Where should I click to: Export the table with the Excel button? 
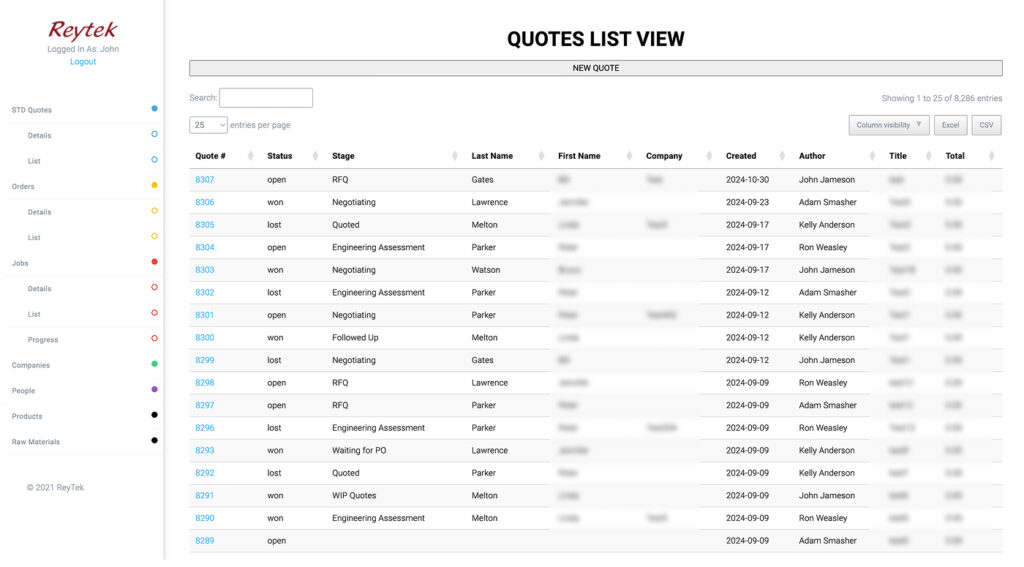click(950, 125)
